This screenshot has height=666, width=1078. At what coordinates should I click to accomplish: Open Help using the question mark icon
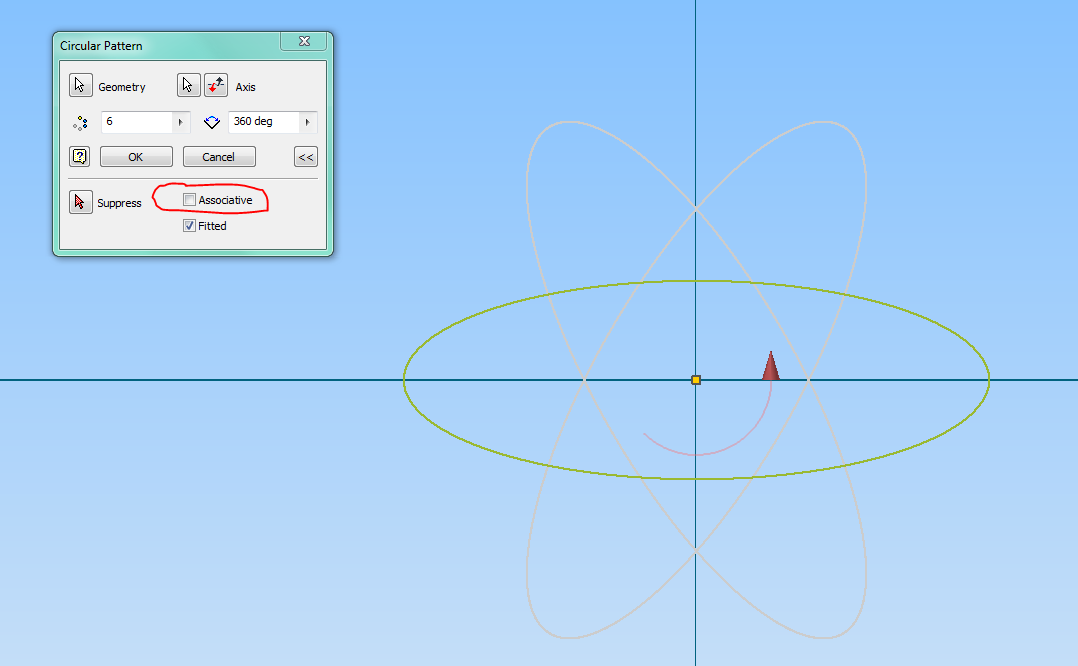click(x=79, y=156)
